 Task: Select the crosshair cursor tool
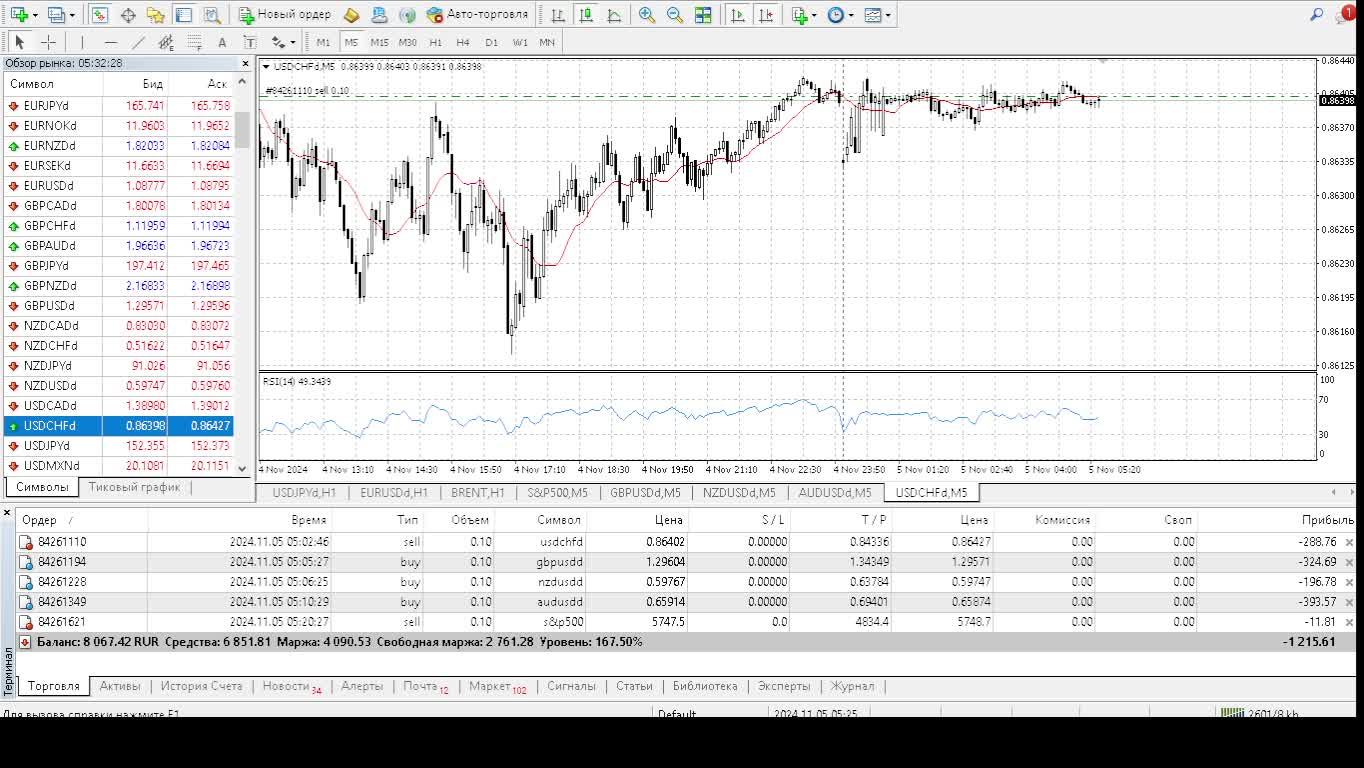[48, 42]
